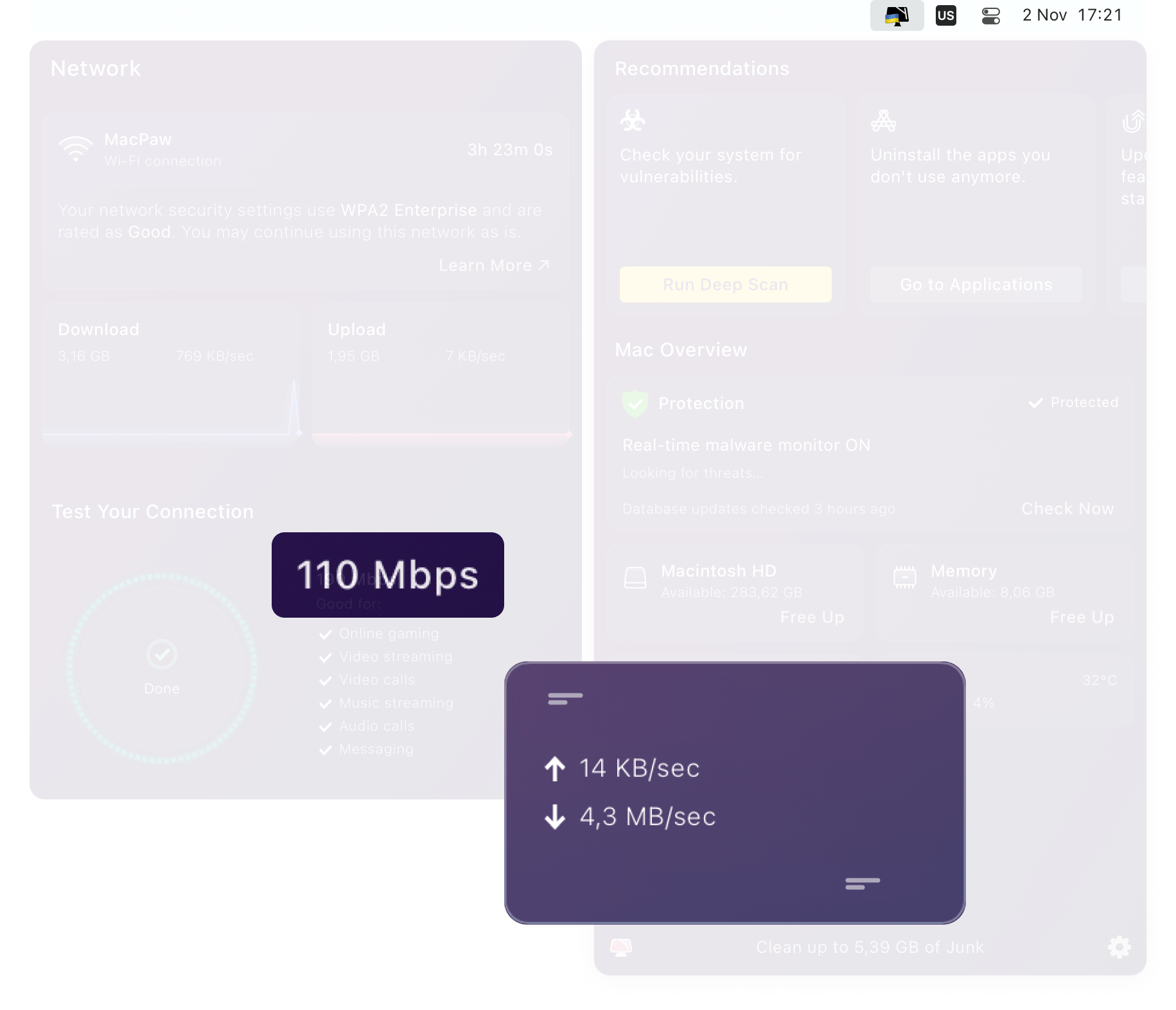Image resolution: width=1176 pixels, height=1010 pixels.
Task: Click Clean up to 5,39 GB of Junk
Action: (870, 947)
